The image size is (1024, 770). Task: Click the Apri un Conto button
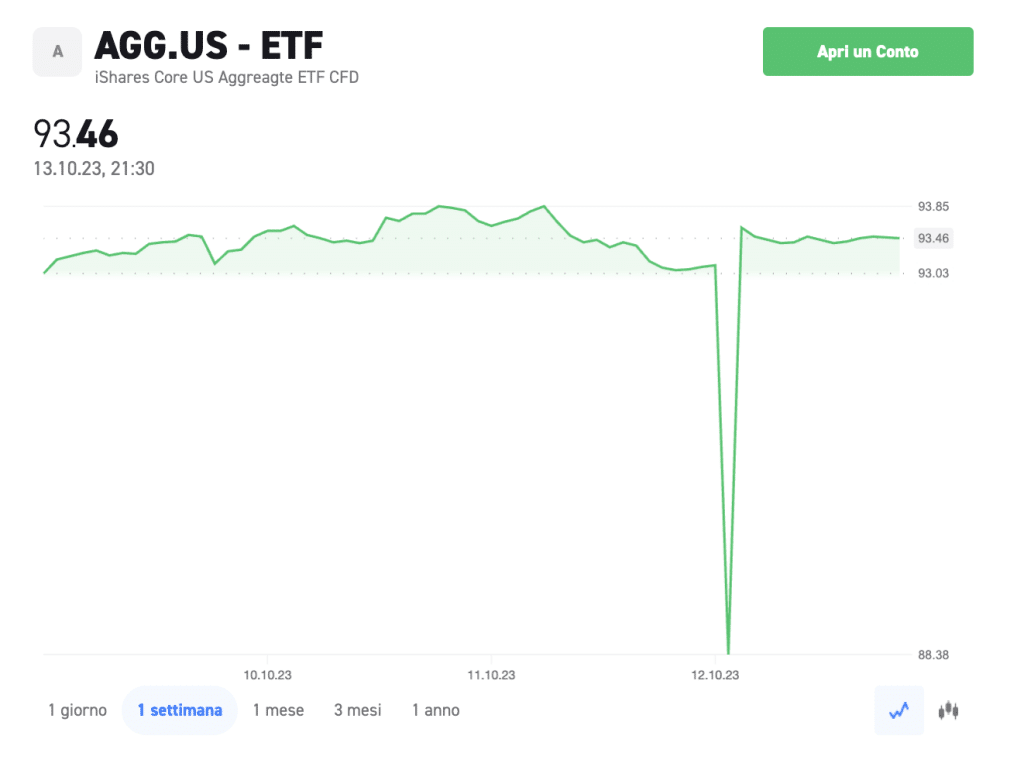[867, 51]
